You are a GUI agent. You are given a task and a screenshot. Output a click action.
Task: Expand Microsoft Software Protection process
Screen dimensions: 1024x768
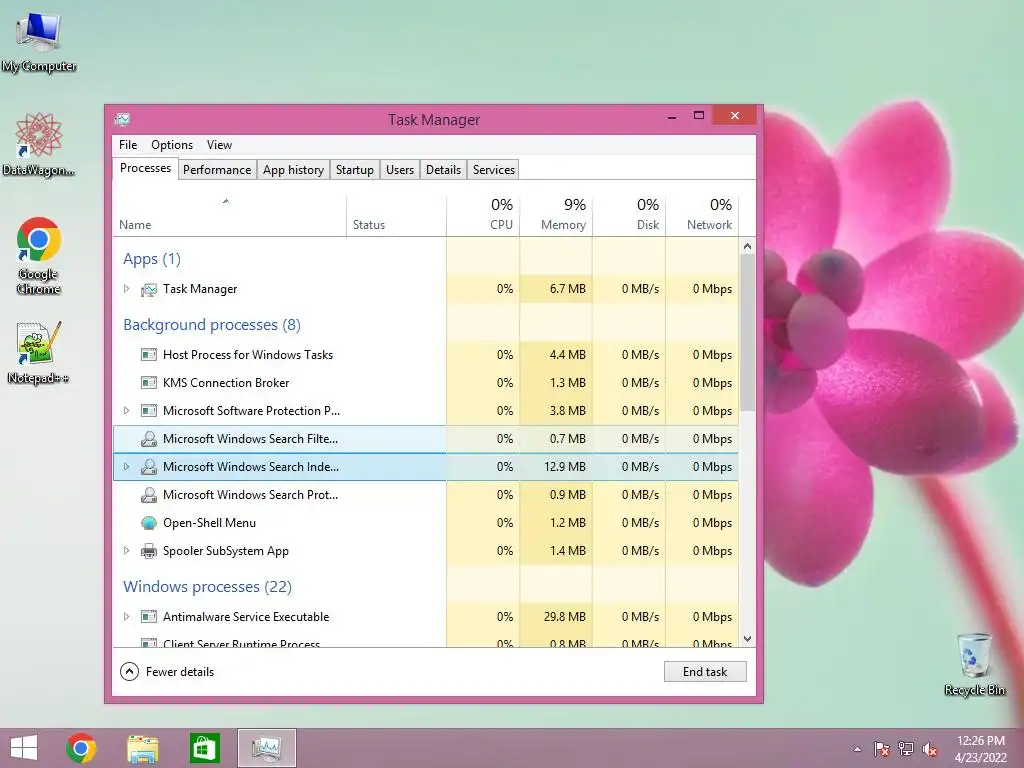(127, 411)
